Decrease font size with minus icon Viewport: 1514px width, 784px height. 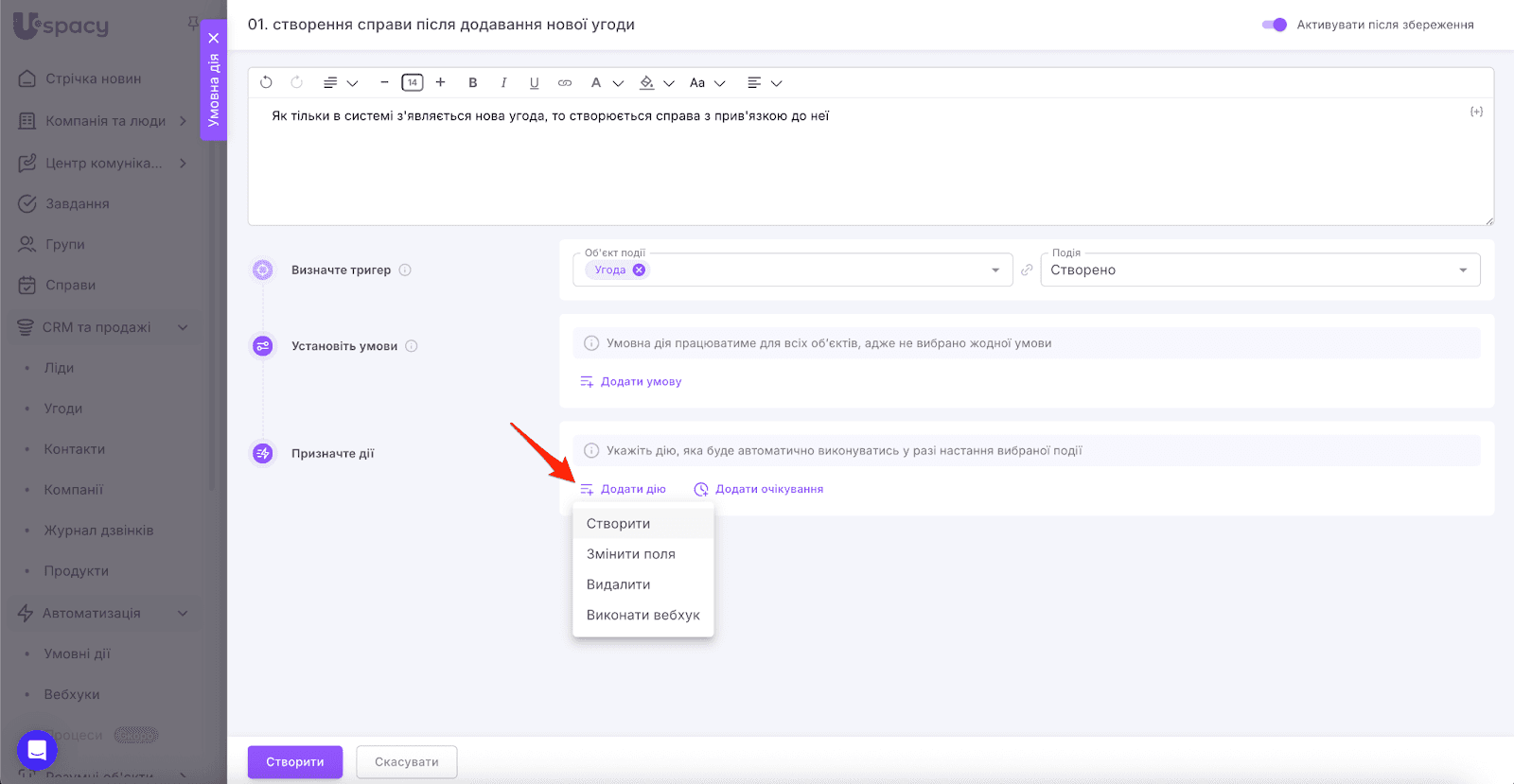384,83
